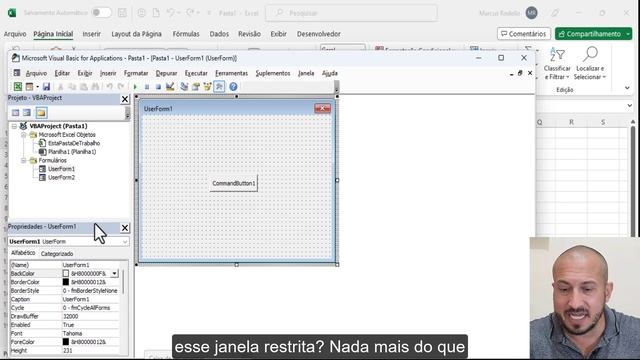This screenshot has height=360, width=640.
Task: Open Project Explorer icon in VBA toolbar
Action: [184, 87]
